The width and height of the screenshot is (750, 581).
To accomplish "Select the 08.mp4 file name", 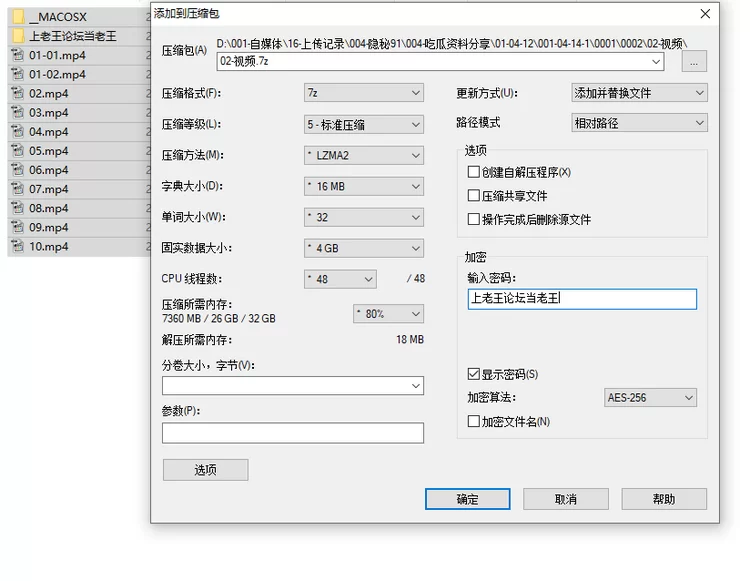I will (x=48, y=208).
